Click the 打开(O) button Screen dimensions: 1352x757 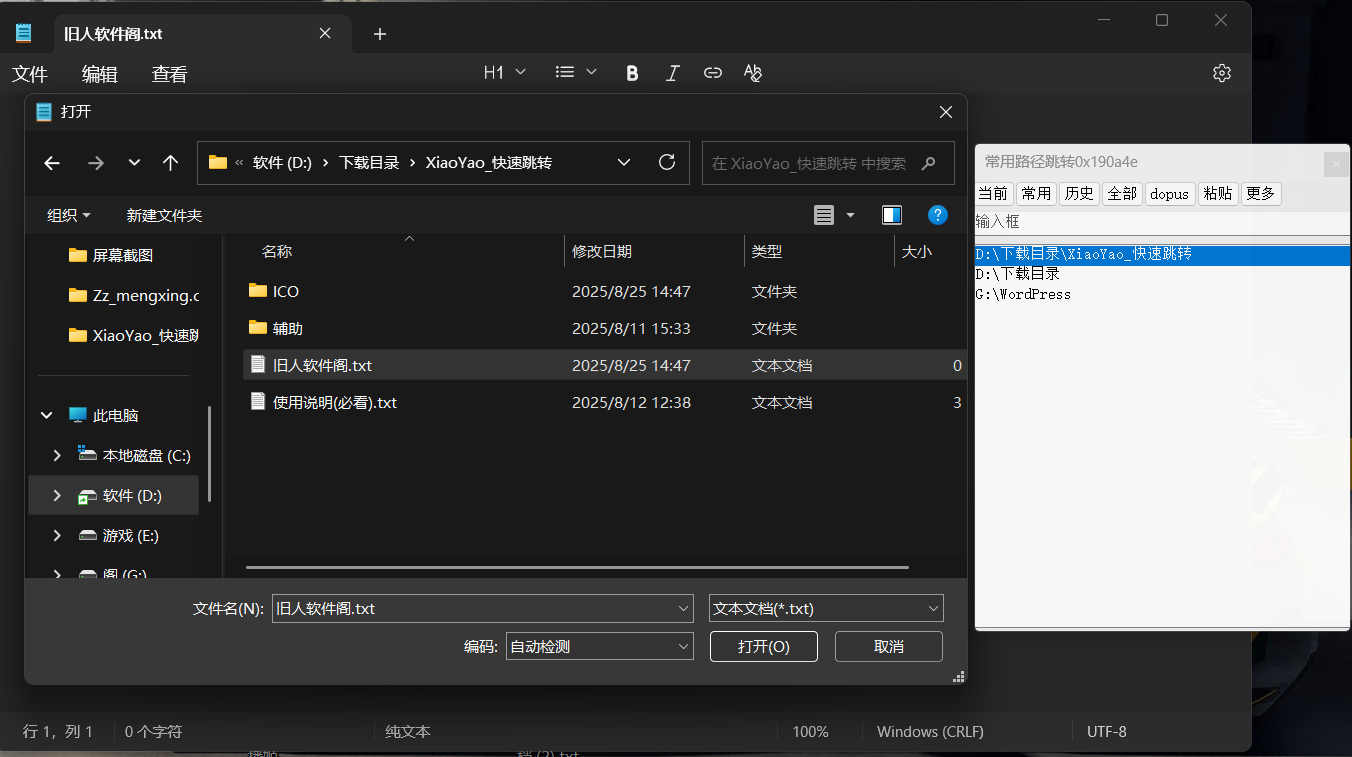[764, 646]
